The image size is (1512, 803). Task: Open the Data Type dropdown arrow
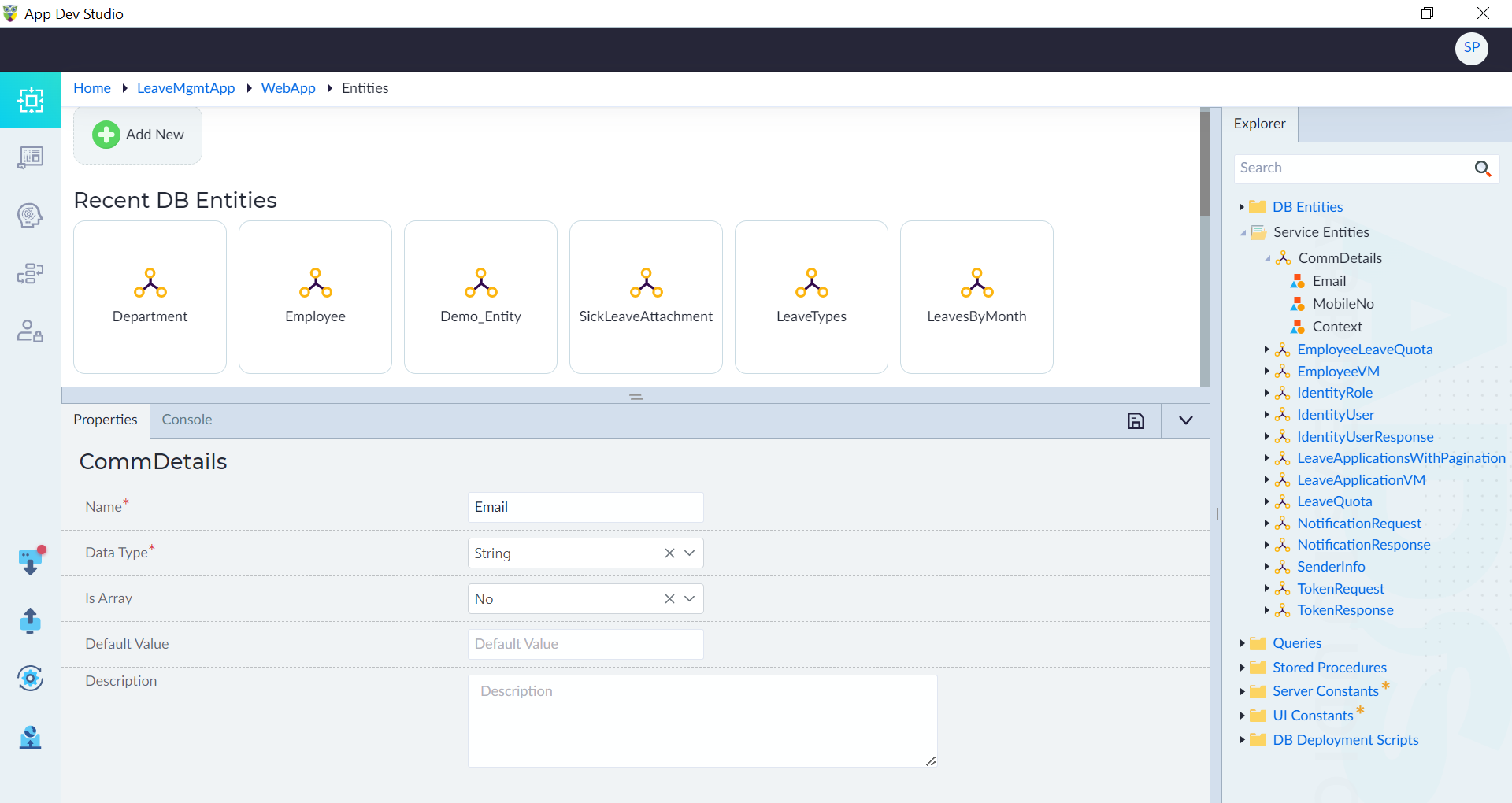pyautogui.click(x=690, y=553)
